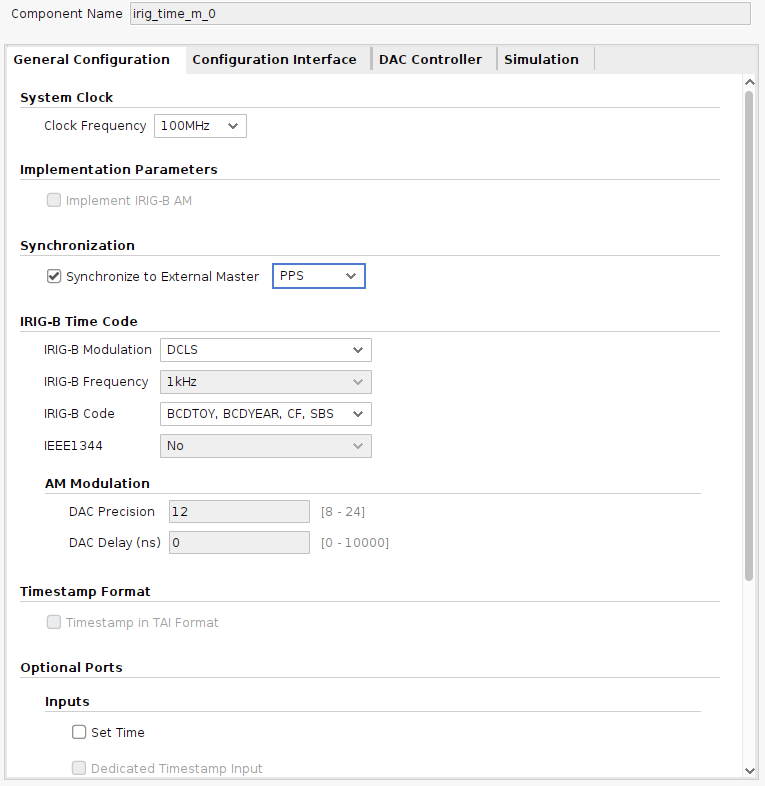Toggle Dedicated Timestamp Input checkbox
Viewport: 765px width, 786px height.
pyautogui.click(x=79, y=768)
